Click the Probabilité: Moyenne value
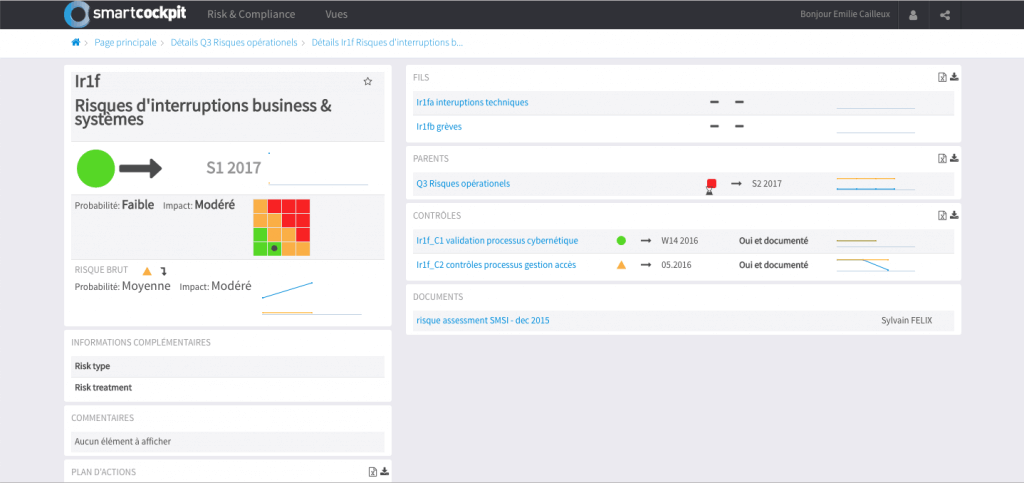The height and width of the screenshot is (483, 1024). (x=146, y=286)
